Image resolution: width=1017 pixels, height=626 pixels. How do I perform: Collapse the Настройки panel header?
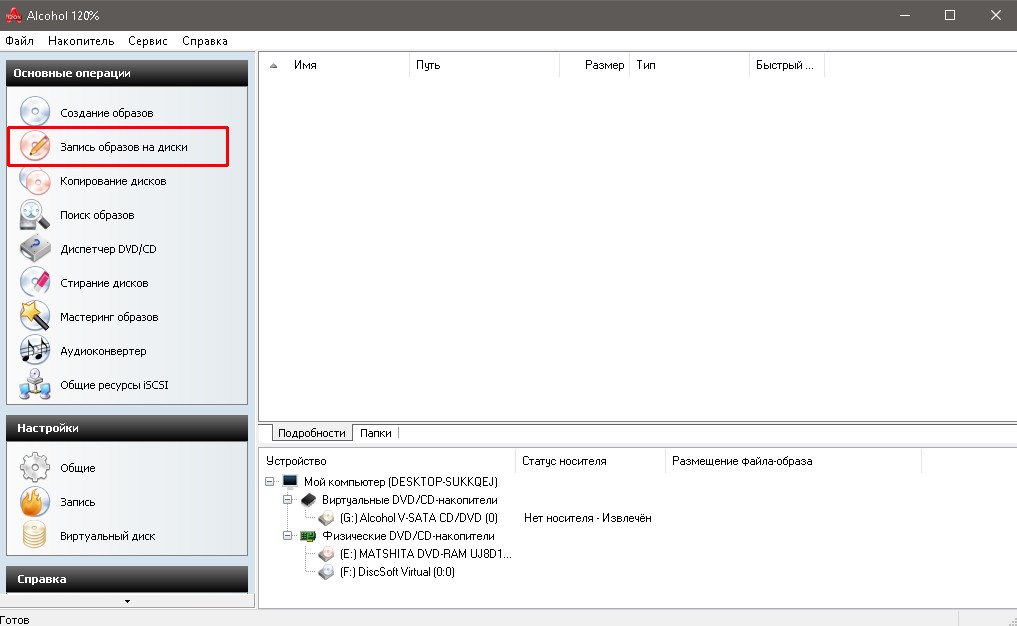pyautogui.click(x=127, y=428)
